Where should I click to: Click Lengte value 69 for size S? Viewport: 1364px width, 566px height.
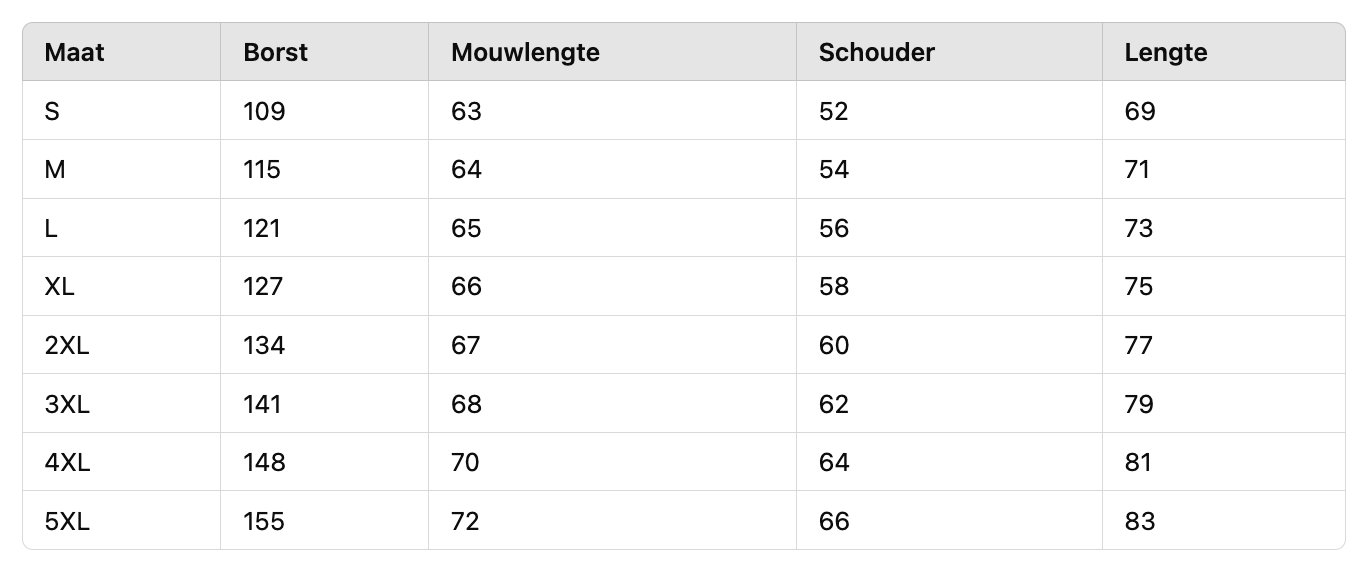point(1140,111)
